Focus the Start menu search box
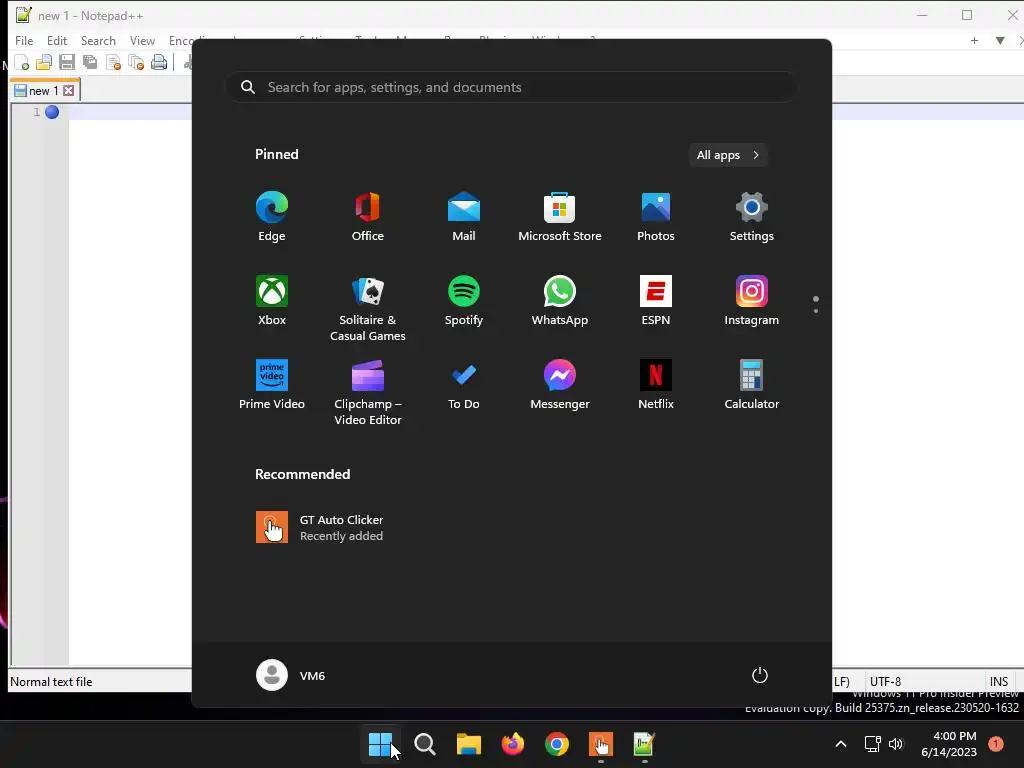The height and width of the screenshot is (768, 1024). click(511, 87)
